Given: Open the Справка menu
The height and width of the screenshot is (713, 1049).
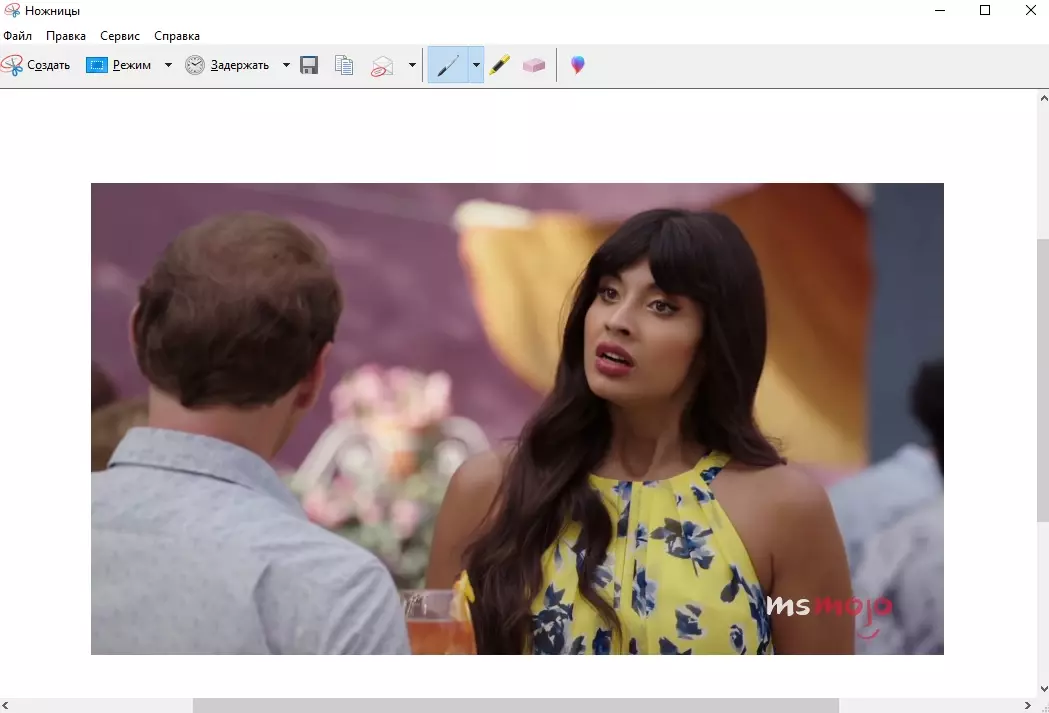Looking at the screenshot, I should [177, 36].
